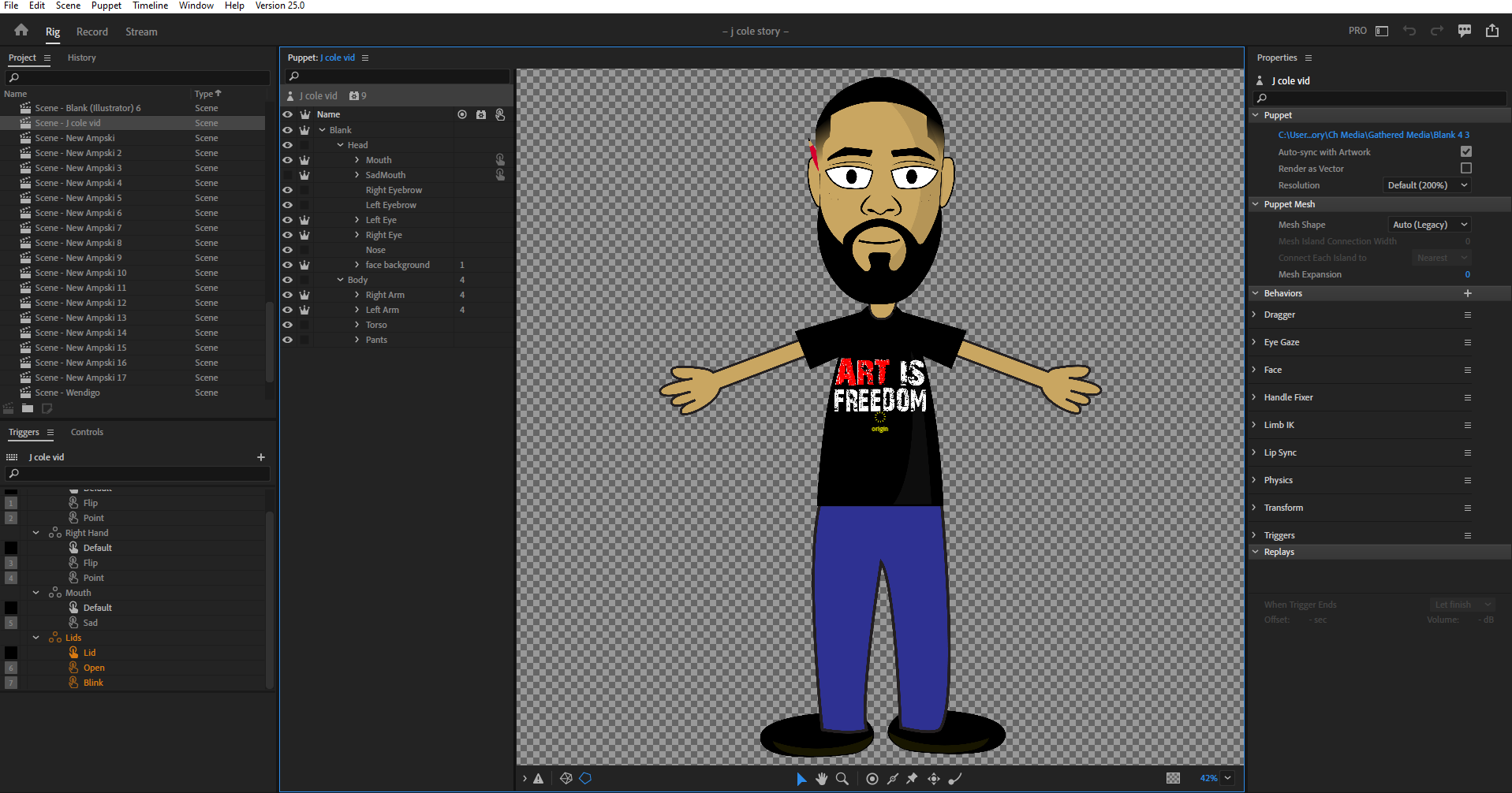Select the Hand tool in bottom toolbar
The width and height of the screenshot is (1512, 793).
[x=822, y=779]
